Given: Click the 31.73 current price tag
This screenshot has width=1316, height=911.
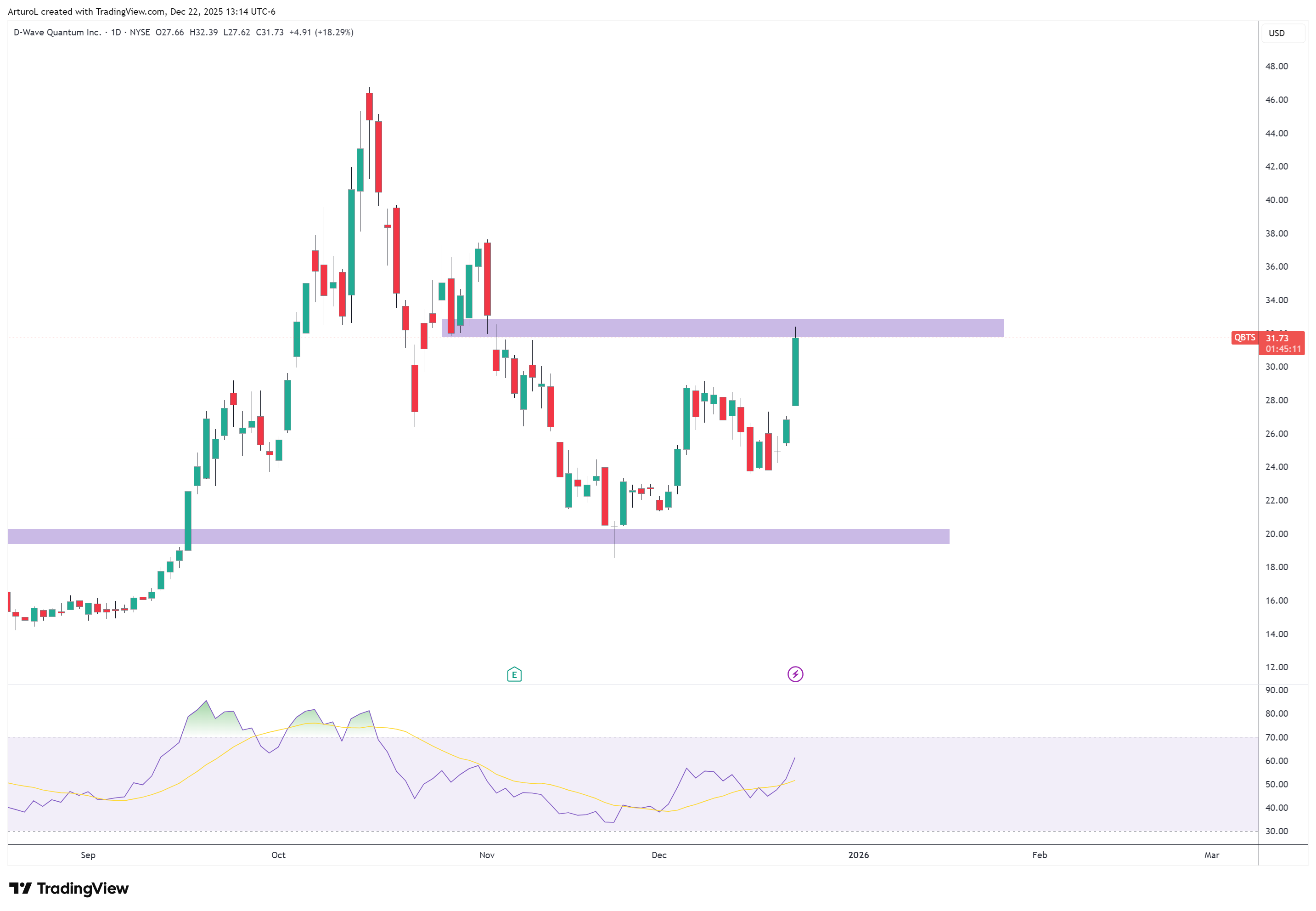Looking at the screenshot, I should (1281, 338).
